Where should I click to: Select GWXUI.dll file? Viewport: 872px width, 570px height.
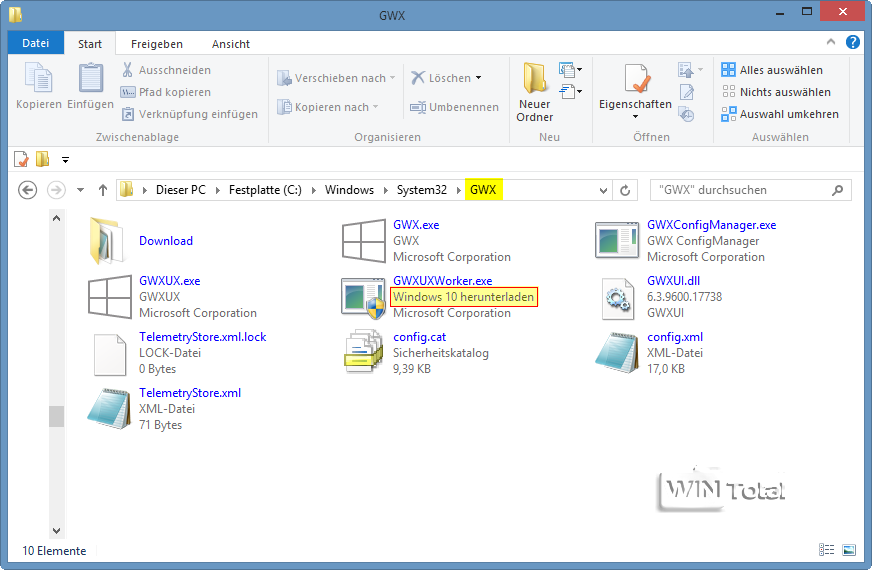(x=661, y=297)
